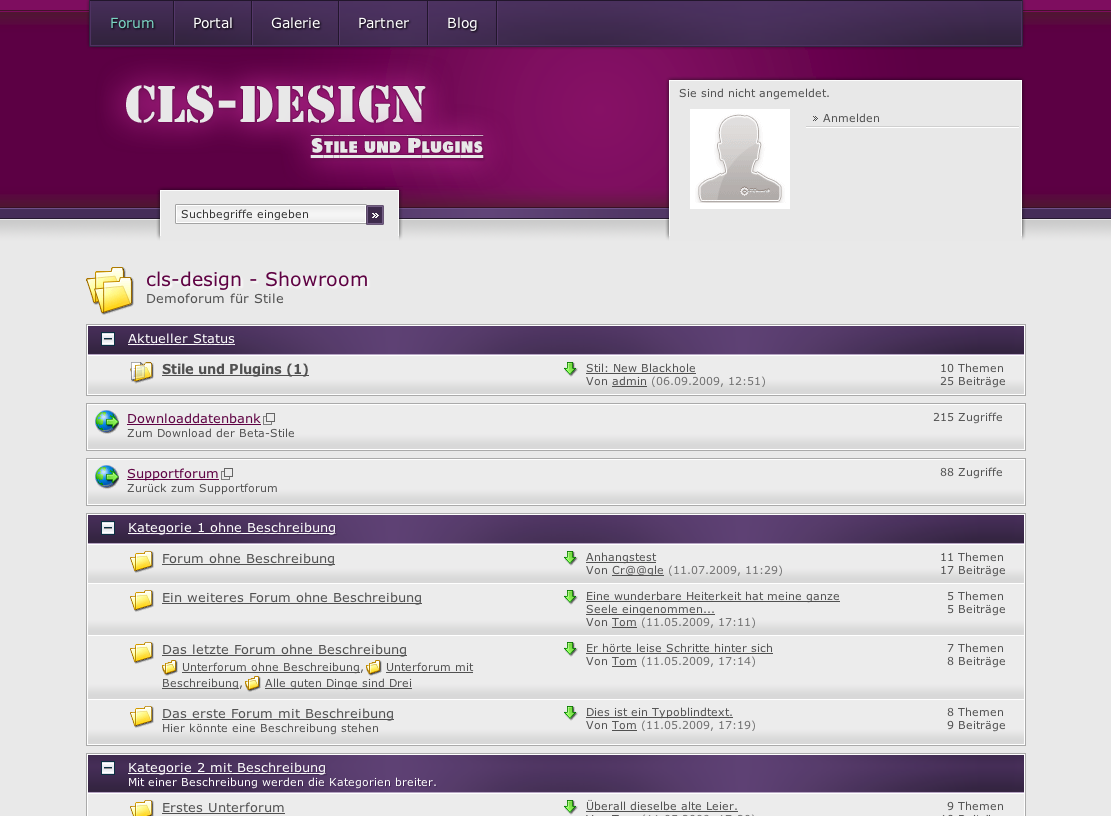Switch to the Galerie tab
Image resolution: width=1111 pixels, height=816 pixels.
pos(295,23)
